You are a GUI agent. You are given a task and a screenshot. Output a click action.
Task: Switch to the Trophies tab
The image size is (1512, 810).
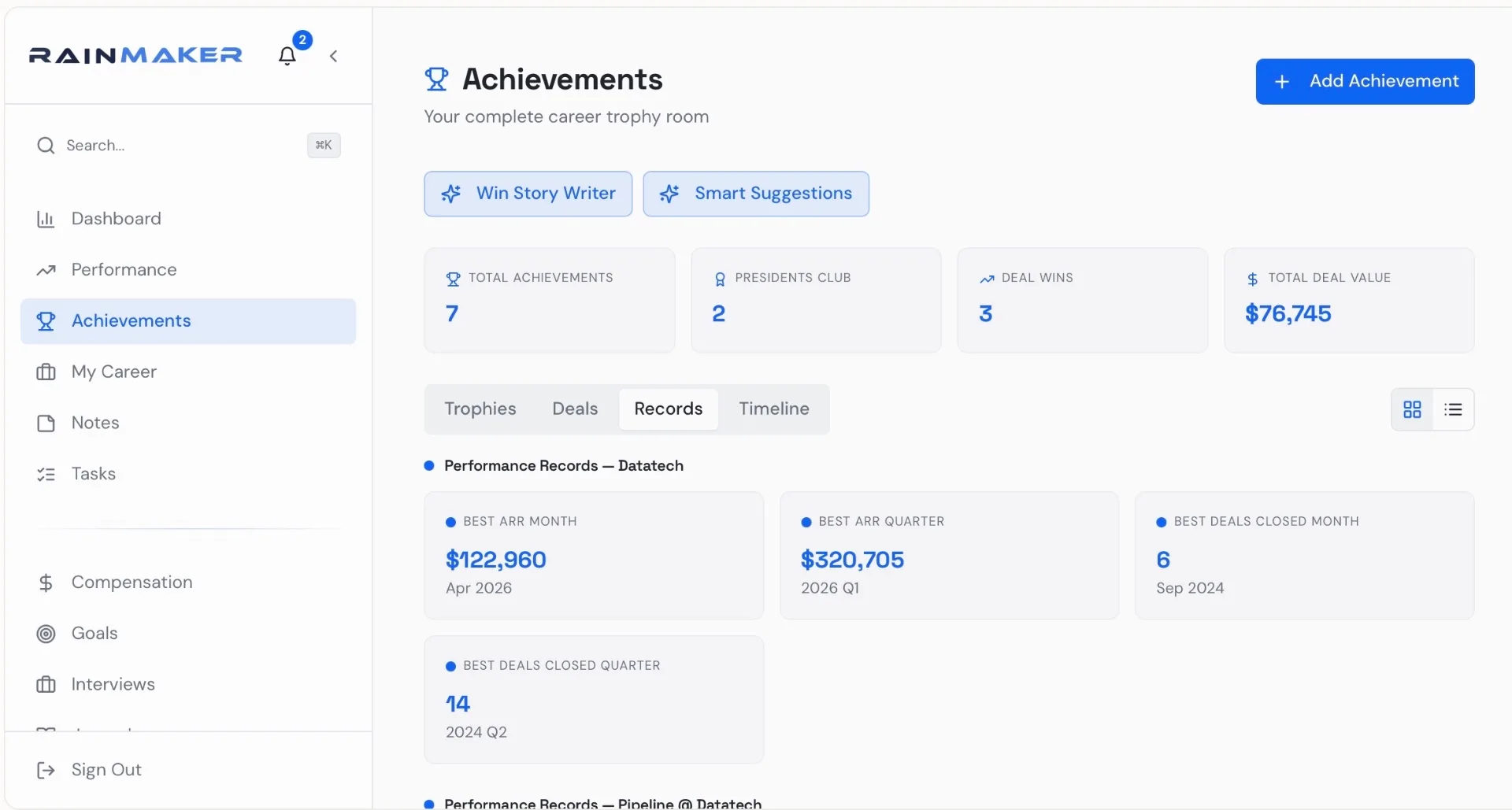pos(480,409)
